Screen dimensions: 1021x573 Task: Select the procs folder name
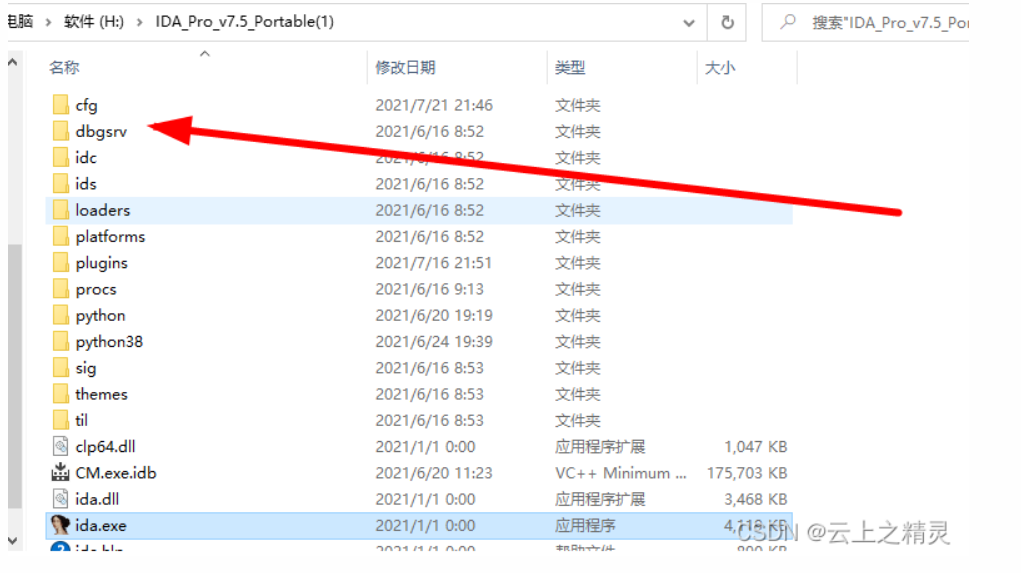click(x=96, y=289)
